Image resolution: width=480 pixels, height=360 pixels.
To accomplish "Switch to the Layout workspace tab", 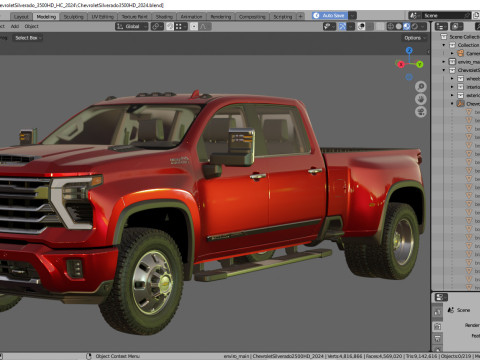I will pyautogui.click(x=21, y=16).
